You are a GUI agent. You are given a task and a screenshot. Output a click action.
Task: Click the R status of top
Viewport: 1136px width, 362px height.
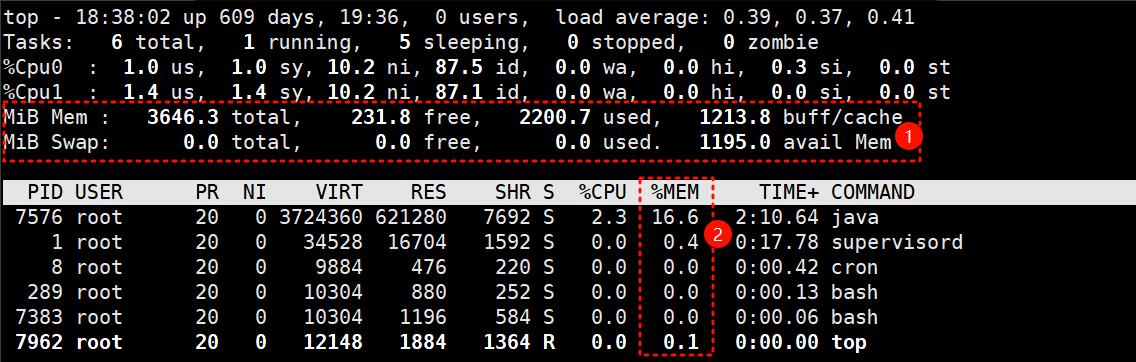548,342
